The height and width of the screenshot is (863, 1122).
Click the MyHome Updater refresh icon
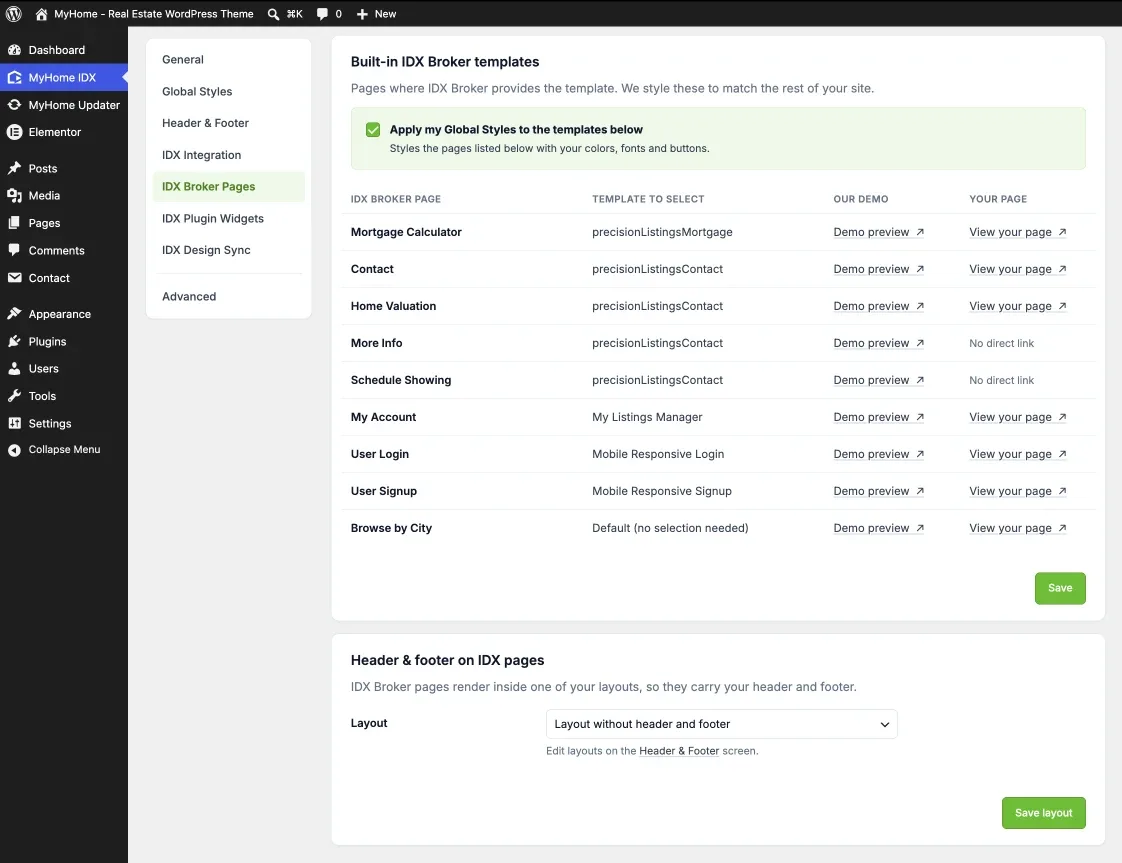[x=14, y=104]
